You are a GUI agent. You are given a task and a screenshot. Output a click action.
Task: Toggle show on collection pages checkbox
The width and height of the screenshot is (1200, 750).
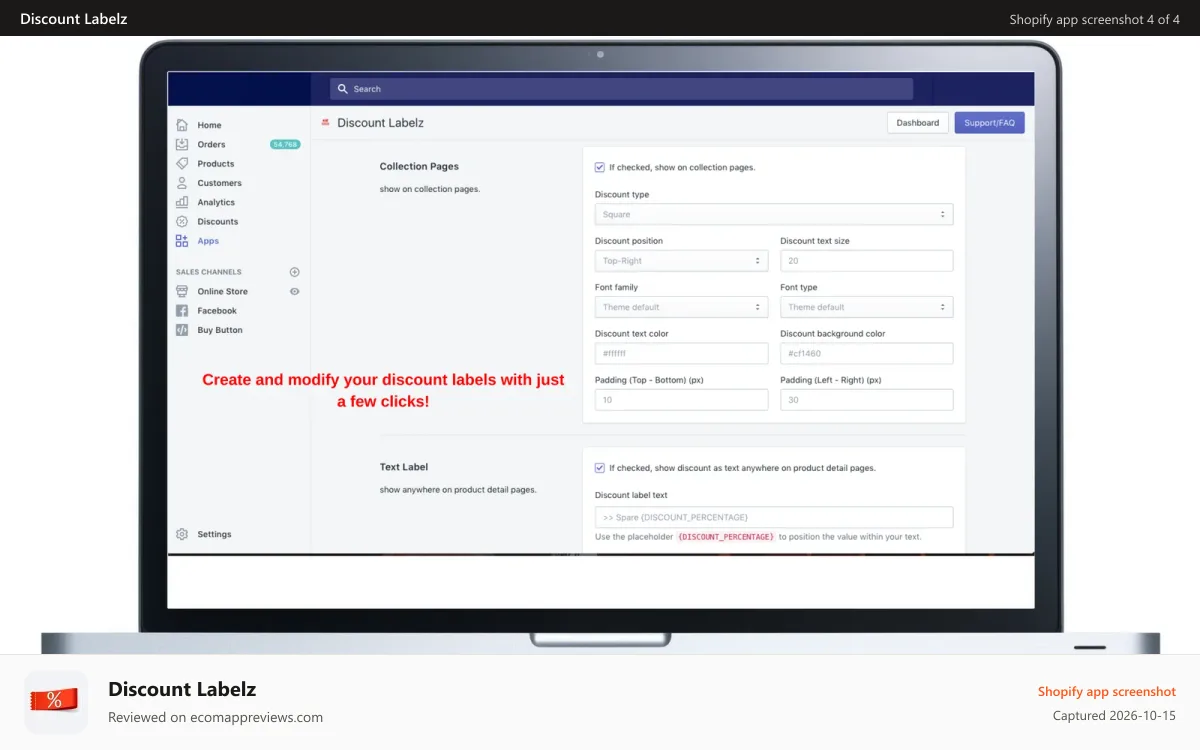click(x=600, y=167)
